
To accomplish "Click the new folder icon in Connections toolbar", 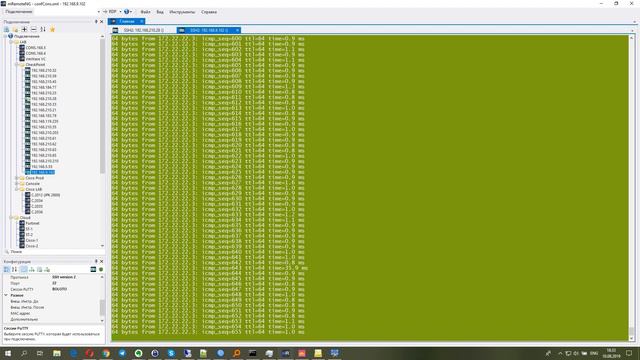I will 15,29.
